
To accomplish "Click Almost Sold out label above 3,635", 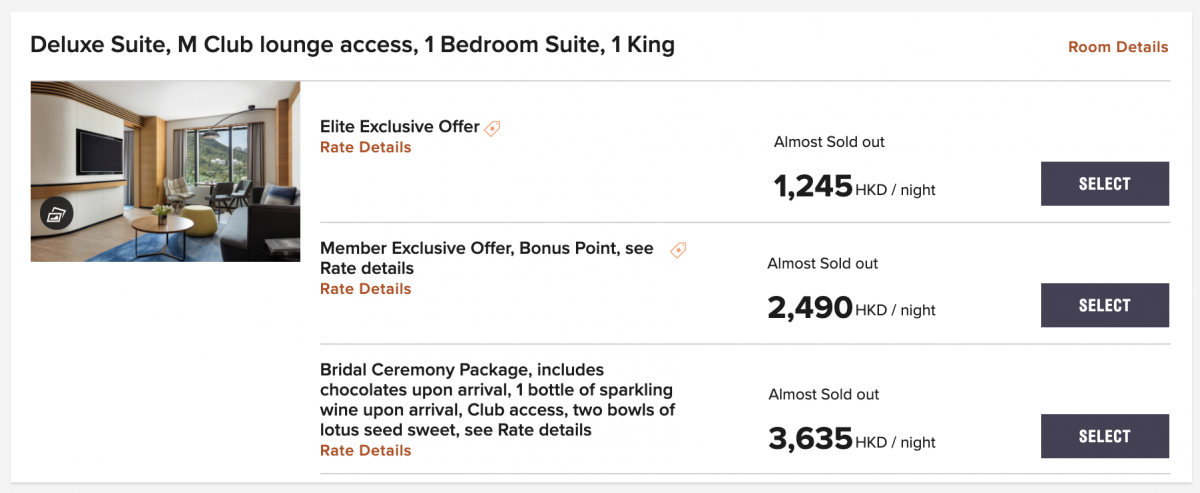I will point(824,395).
